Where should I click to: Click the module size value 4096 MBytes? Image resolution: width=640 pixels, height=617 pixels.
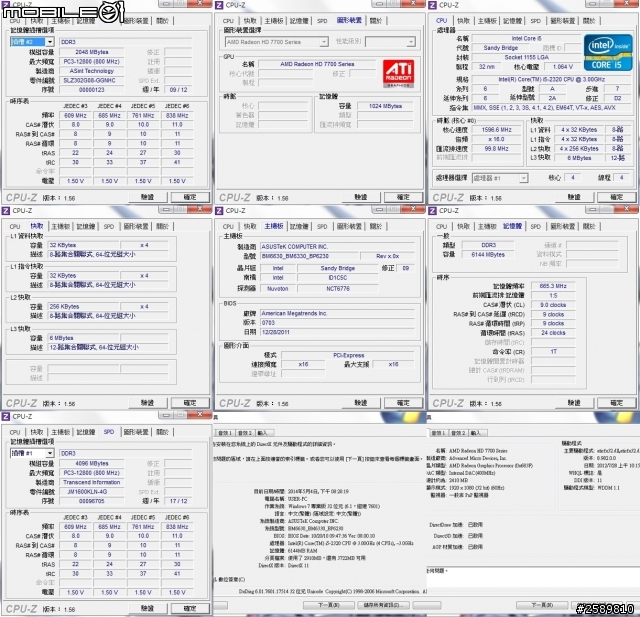click(92, 464)
